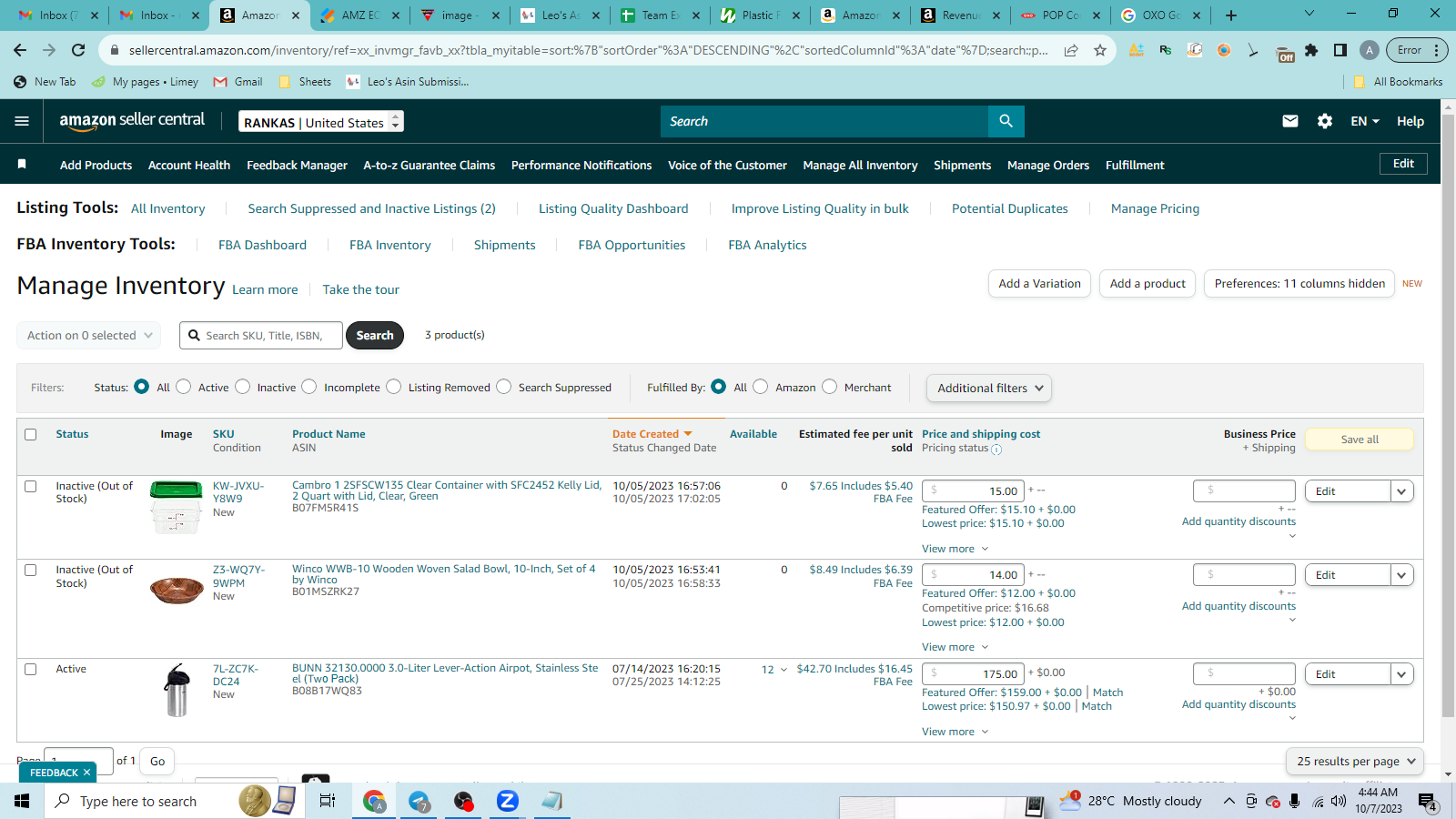Open the Add Products menu item
The width and height of the screenshot is (1456, 819).
(x=96, y=165)
